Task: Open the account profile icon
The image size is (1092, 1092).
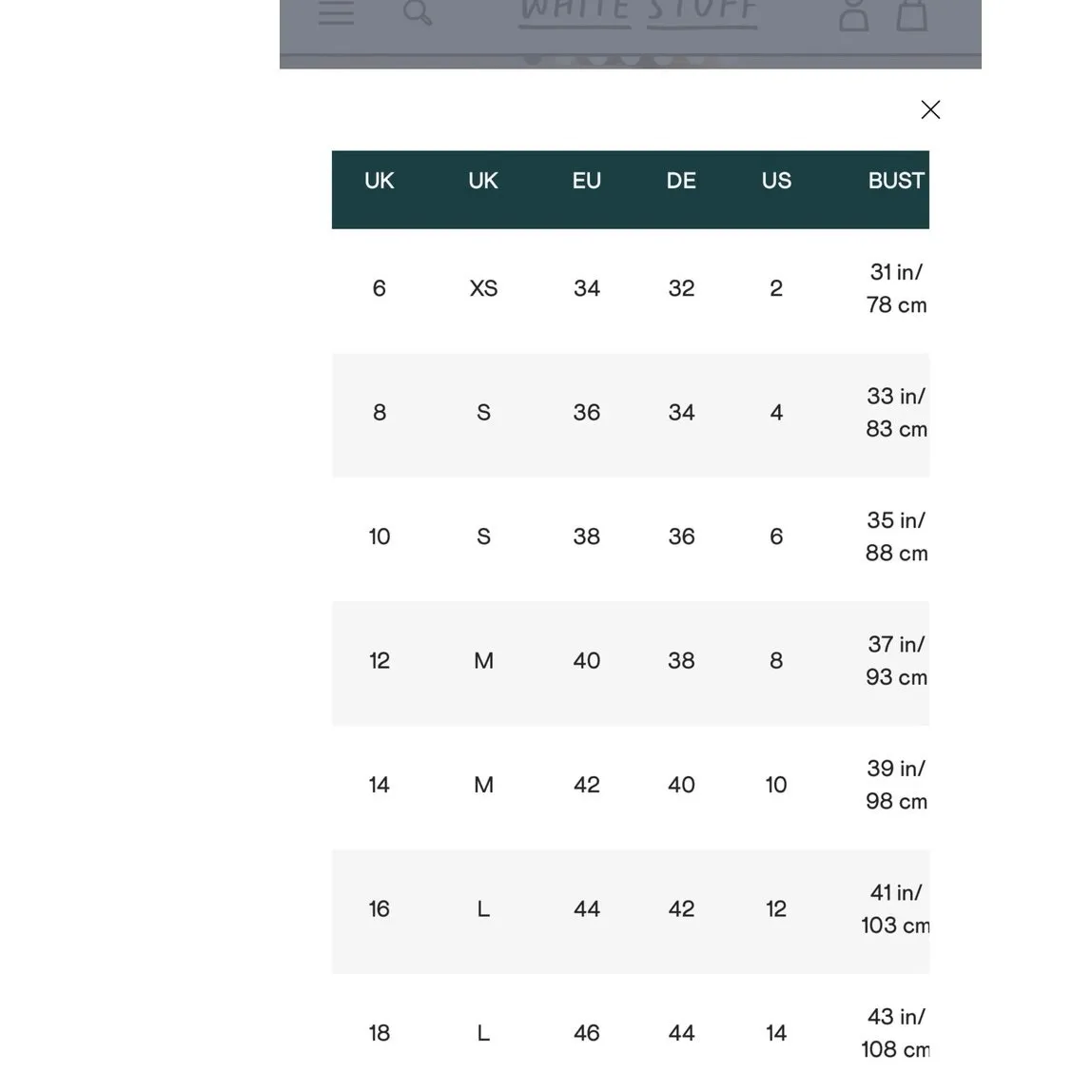Action: click(x=853, y=15)
